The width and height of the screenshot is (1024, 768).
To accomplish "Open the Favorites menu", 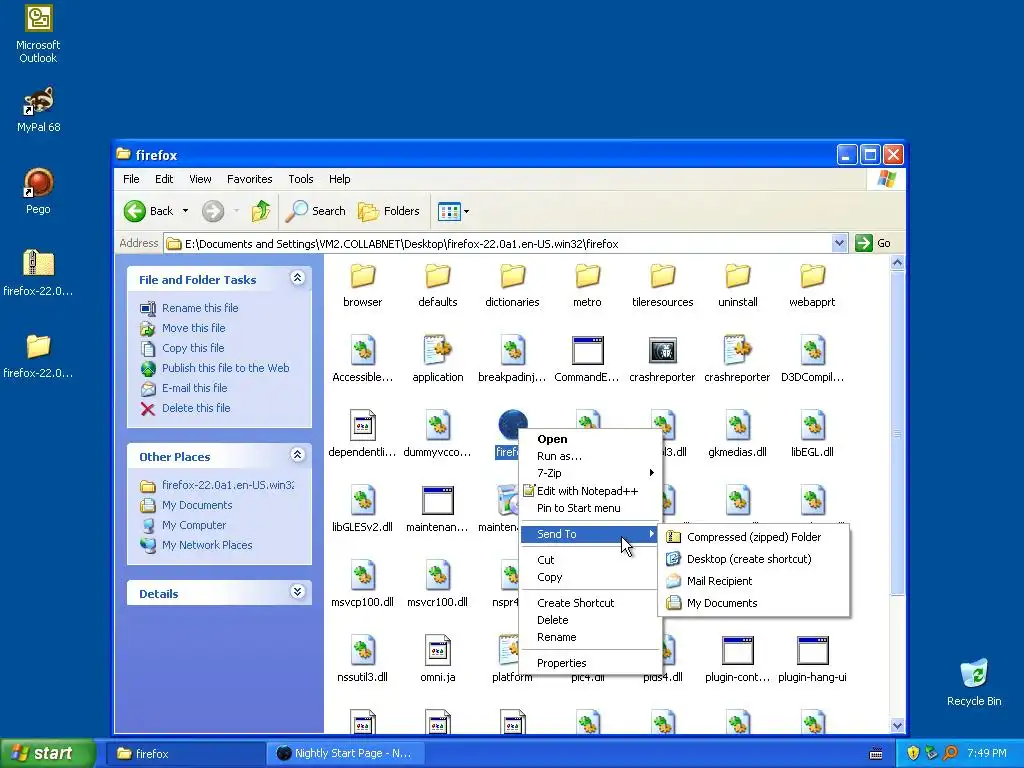I will coord(249,179).
